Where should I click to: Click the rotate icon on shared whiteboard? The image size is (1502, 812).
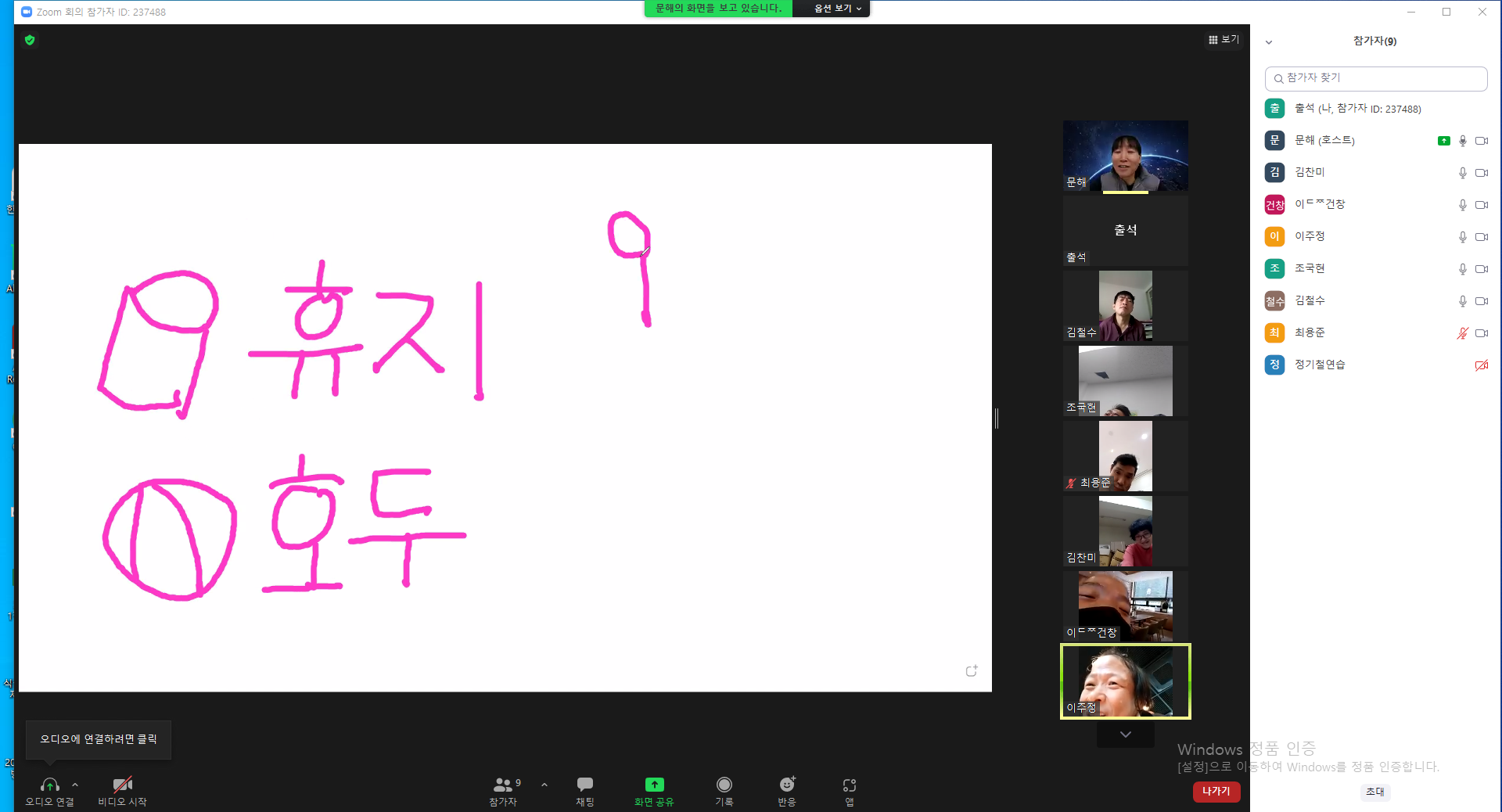click(972, 671)
